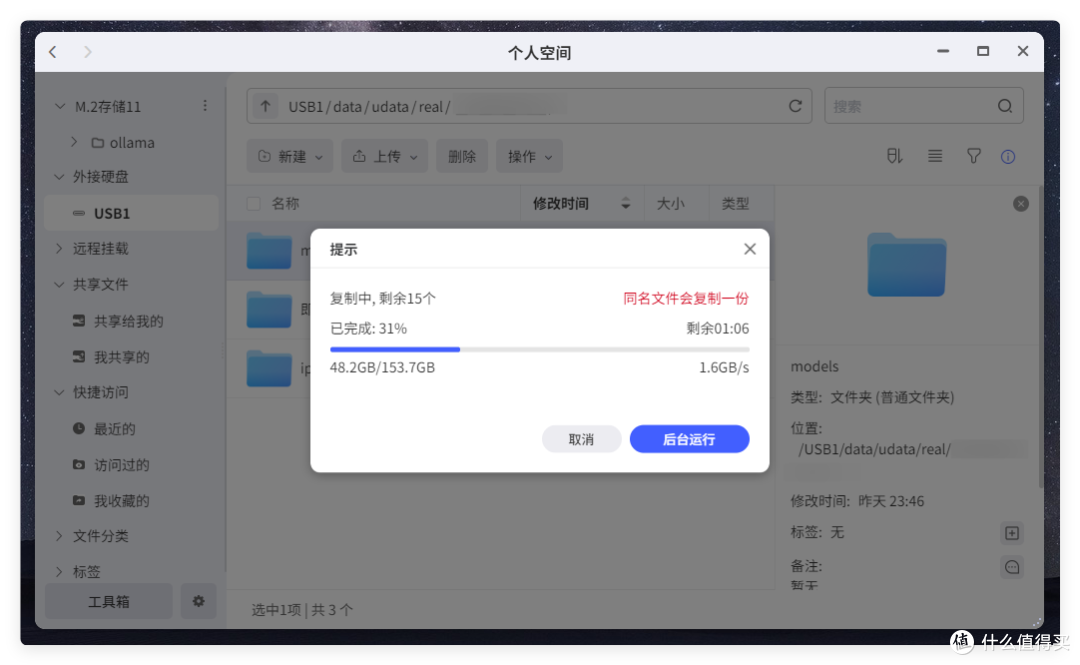Open the filter funnel icon
Image resolution: width=1080 pixels, height=665 pixels.
point(973,156)
